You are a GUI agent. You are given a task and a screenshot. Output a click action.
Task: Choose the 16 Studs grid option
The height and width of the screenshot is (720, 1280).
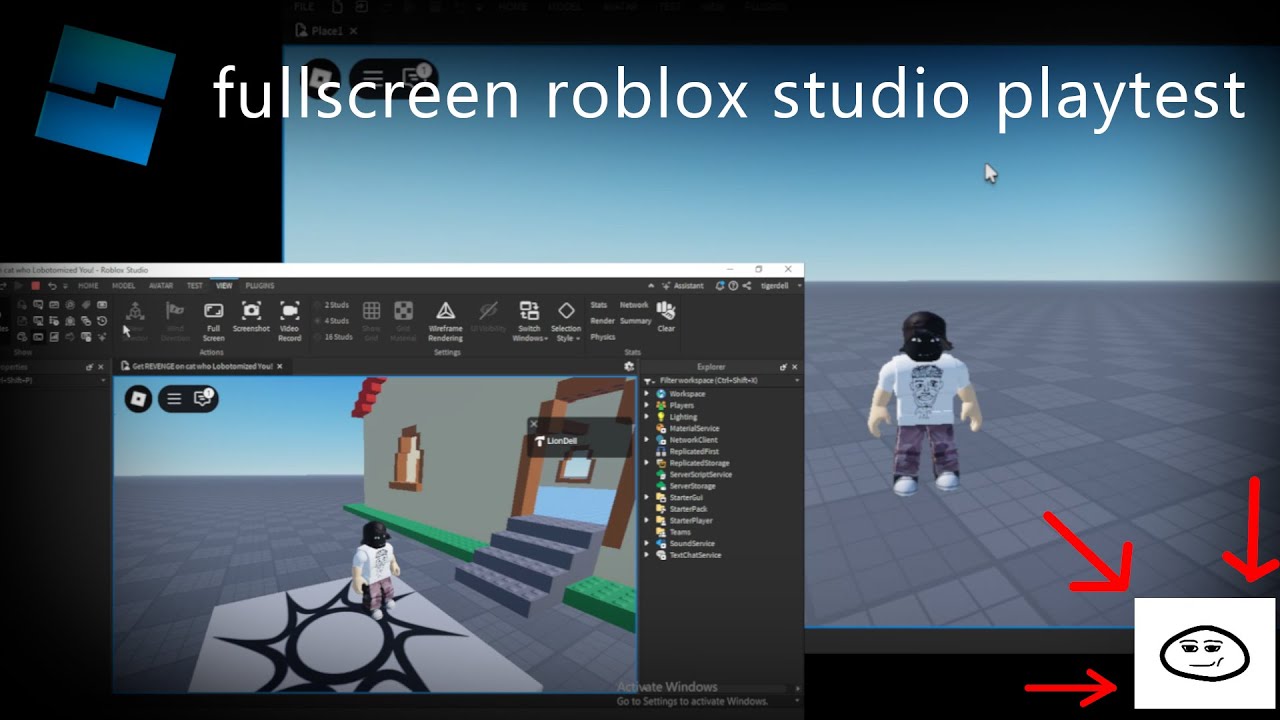[334, 337]
